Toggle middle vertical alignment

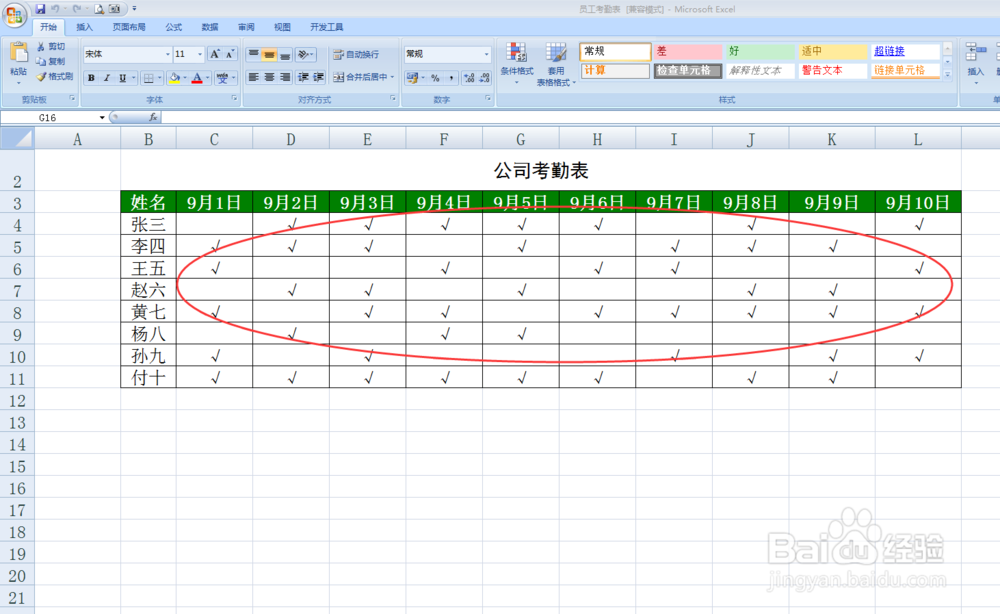pos(269,54)
